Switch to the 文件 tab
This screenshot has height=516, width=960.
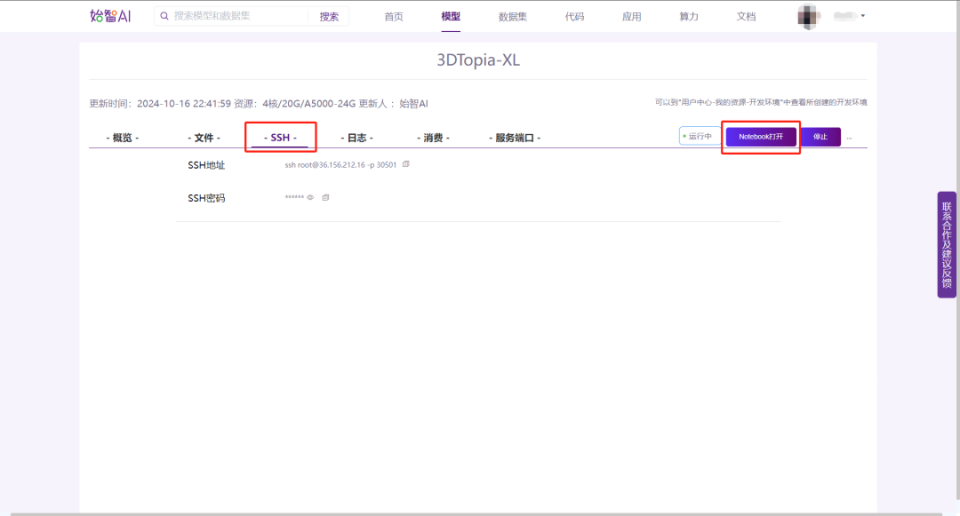[x=204, y=138]
